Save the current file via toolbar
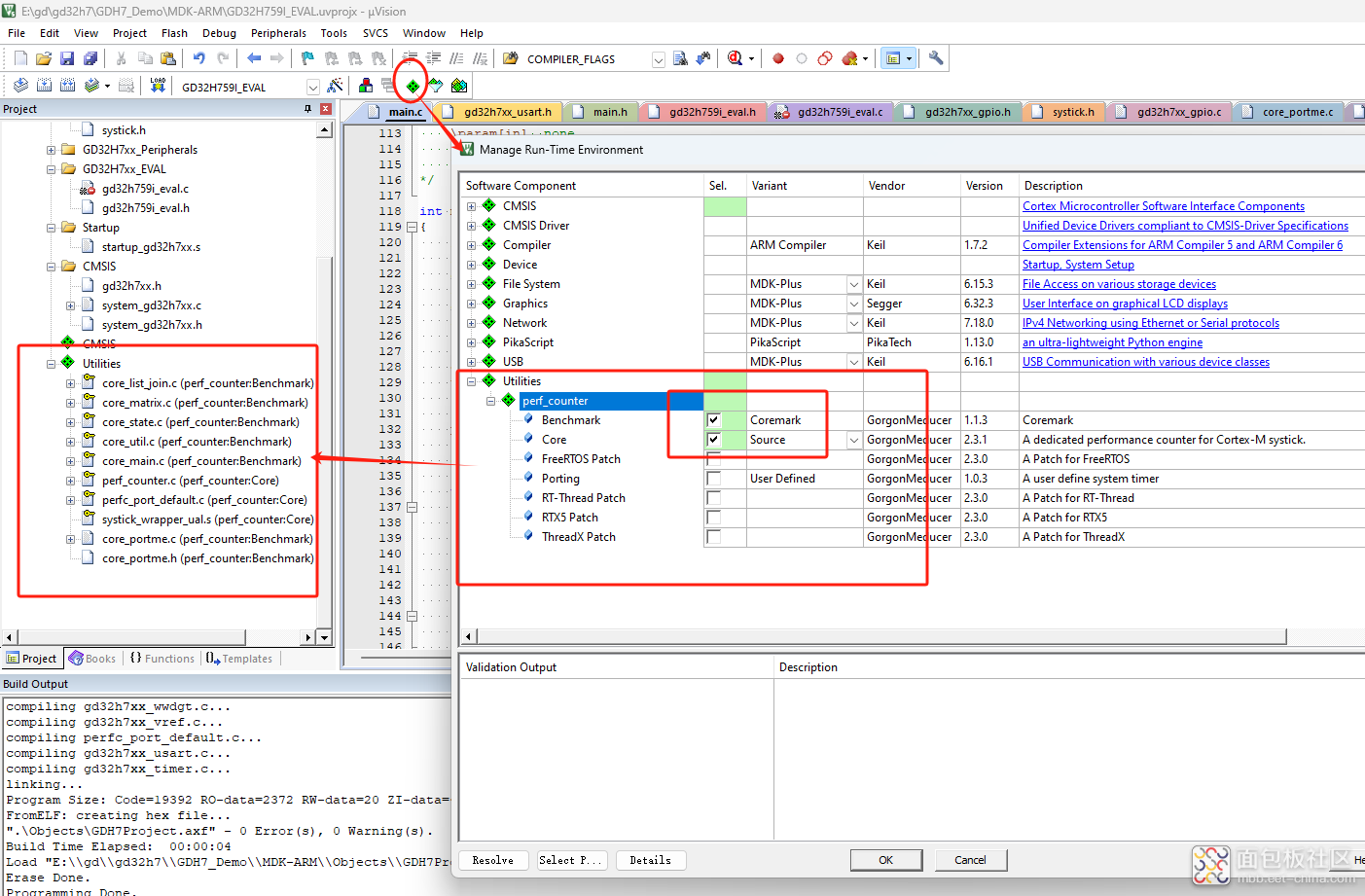Viewport: 1365px width, 896px height. [x=67, y=58]
